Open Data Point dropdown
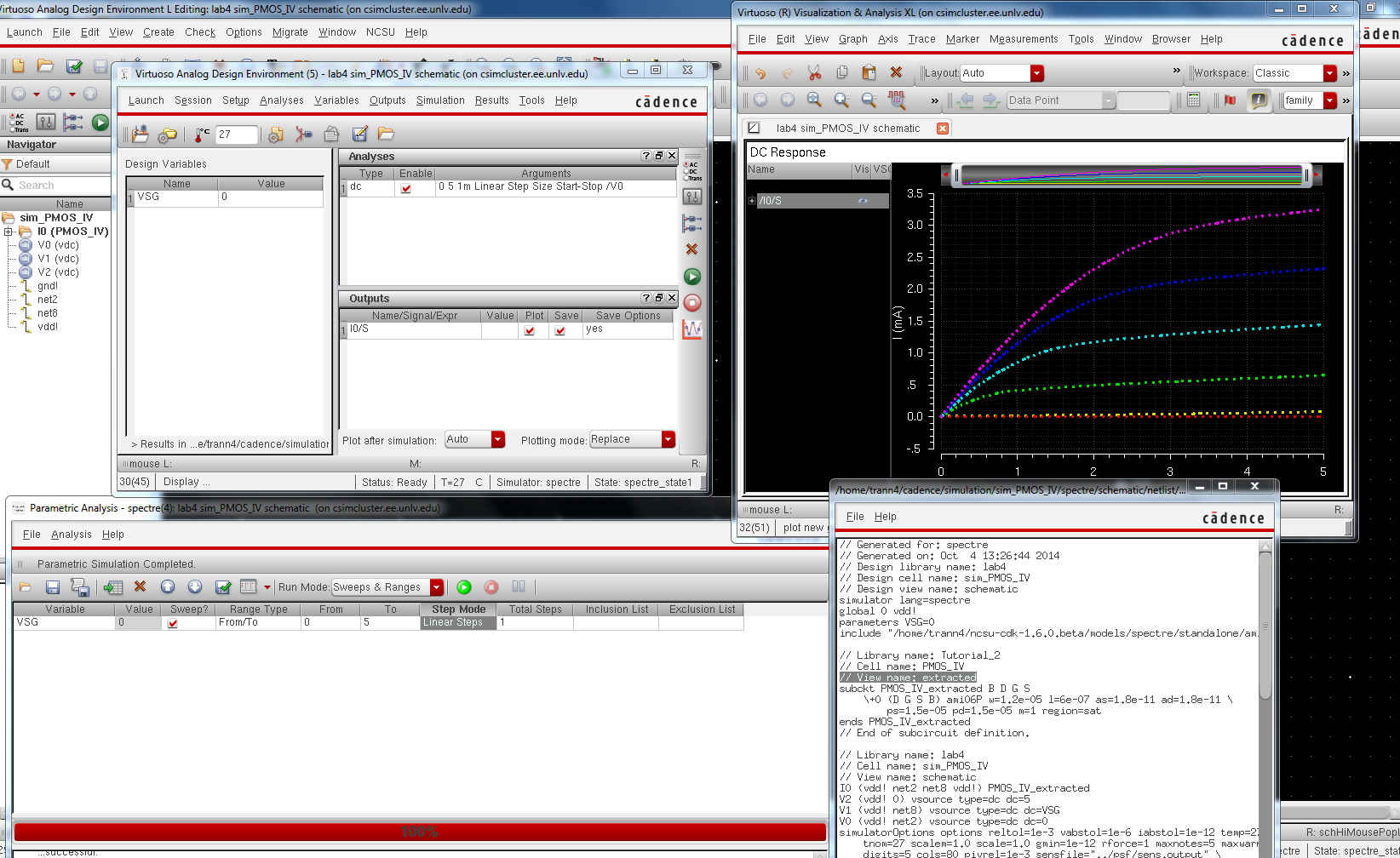Viewport: 1400px width, 858px height. coord(1061,100)
